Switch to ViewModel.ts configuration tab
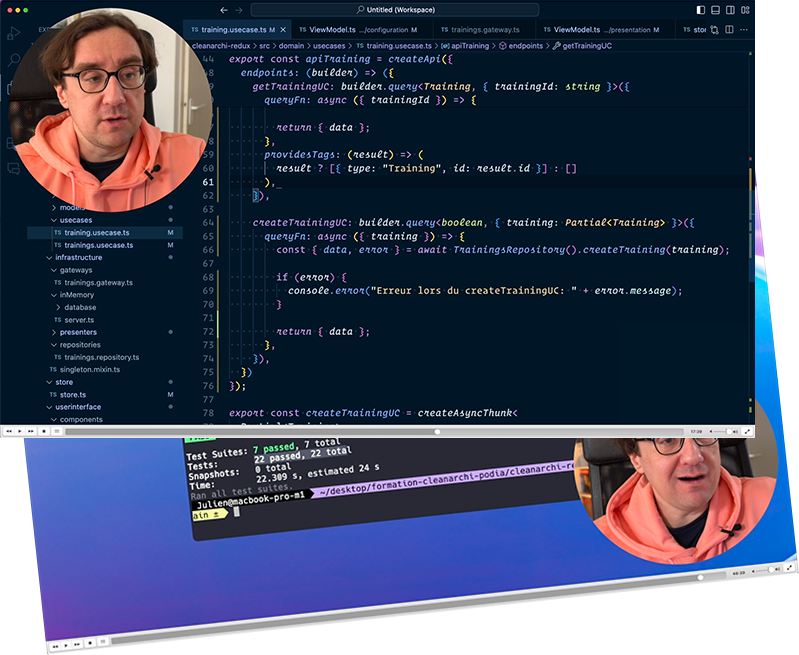 click(x=362, y=30)
